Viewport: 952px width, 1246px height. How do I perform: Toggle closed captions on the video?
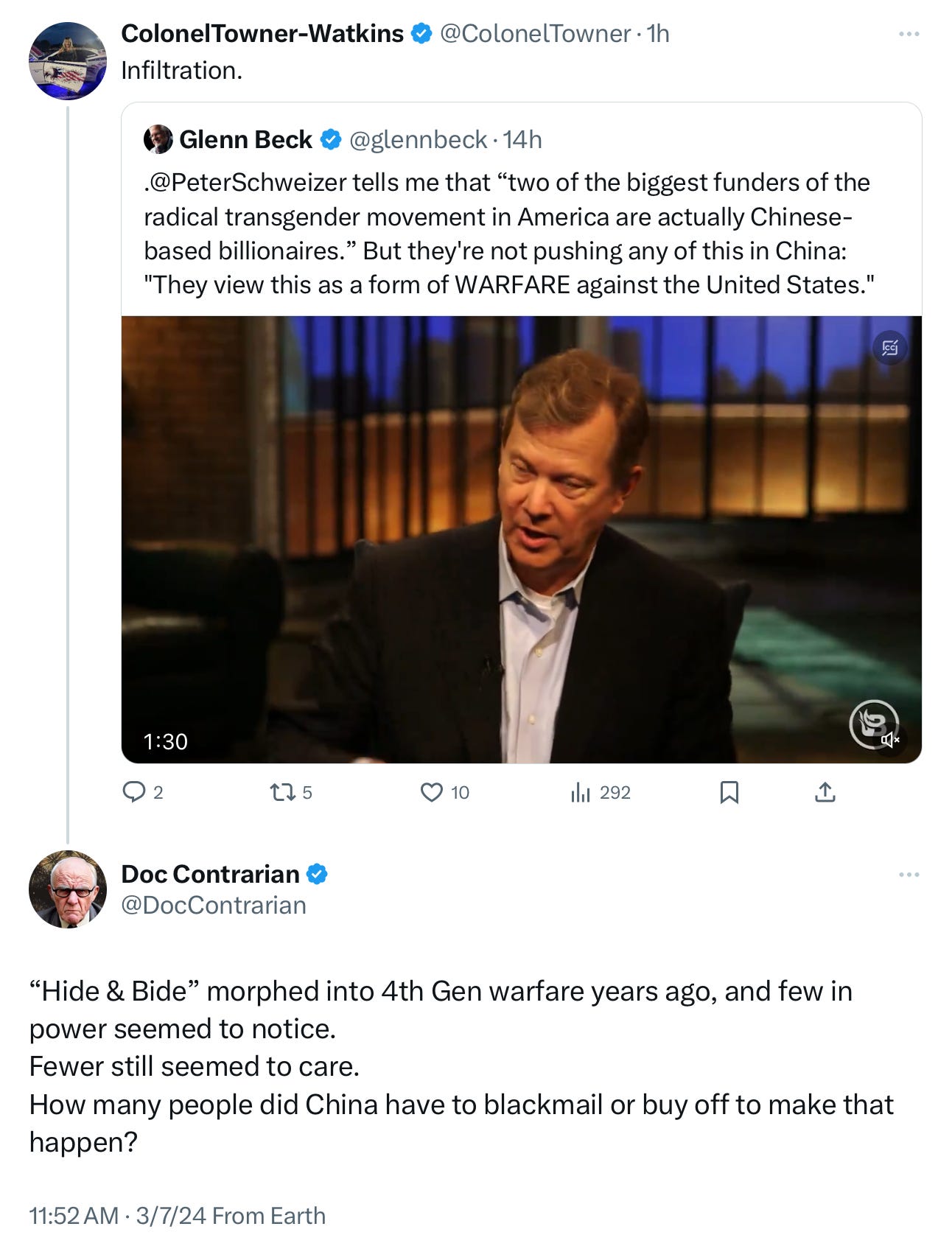[x=889, y=347]
